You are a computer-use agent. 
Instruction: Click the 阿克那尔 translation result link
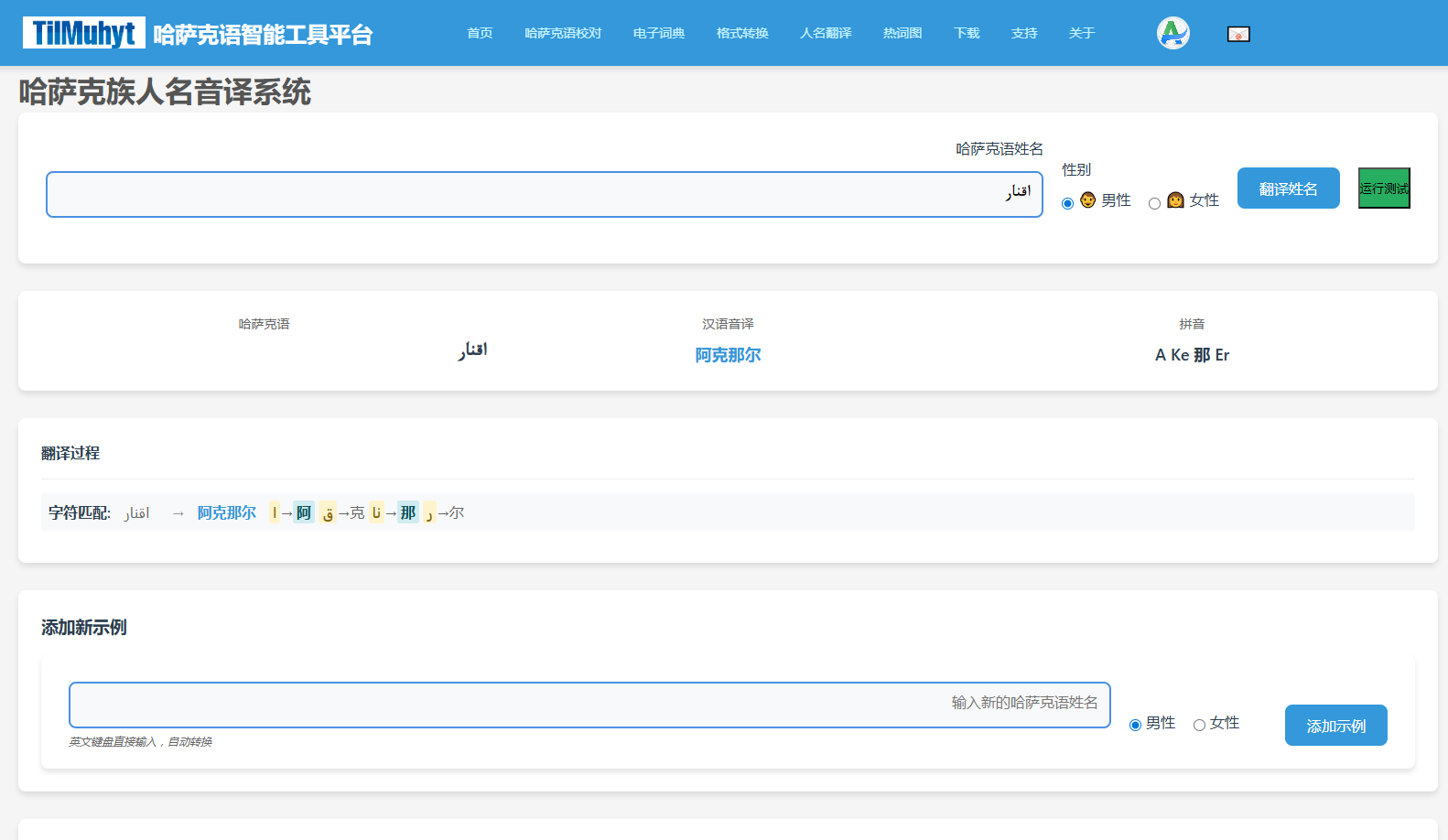[728, 355]
